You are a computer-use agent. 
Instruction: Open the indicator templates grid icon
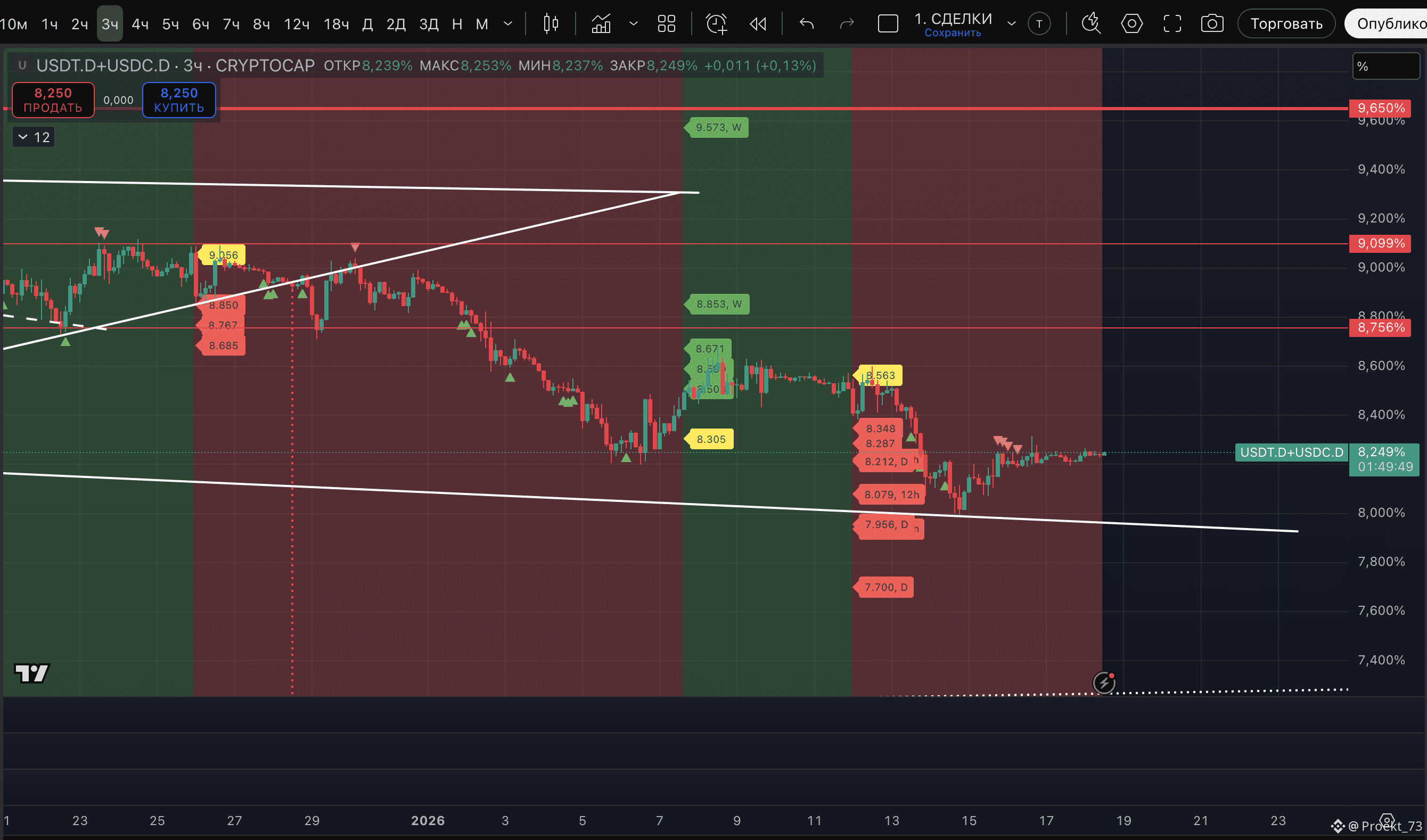[x=667, y=24]
